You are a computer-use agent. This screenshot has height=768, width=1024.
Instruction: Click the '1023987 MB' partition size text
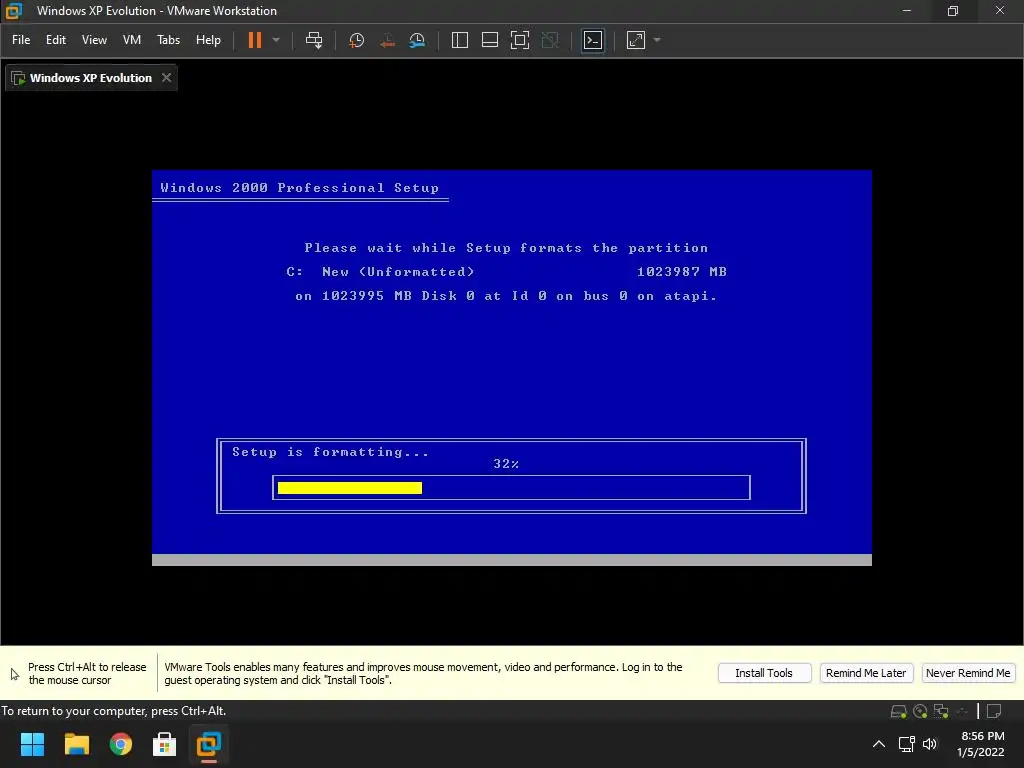[682, 272]
